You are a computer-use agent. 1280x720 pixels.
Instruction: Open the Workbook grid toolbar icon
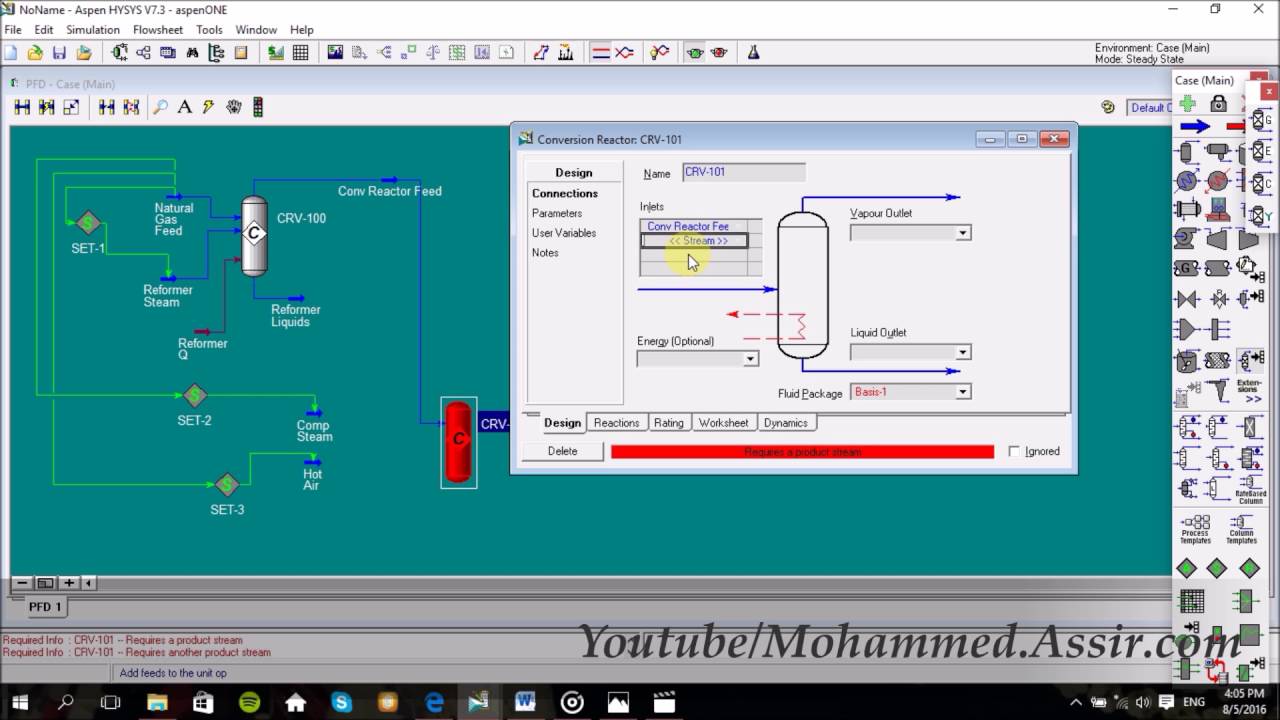point(300,53)
